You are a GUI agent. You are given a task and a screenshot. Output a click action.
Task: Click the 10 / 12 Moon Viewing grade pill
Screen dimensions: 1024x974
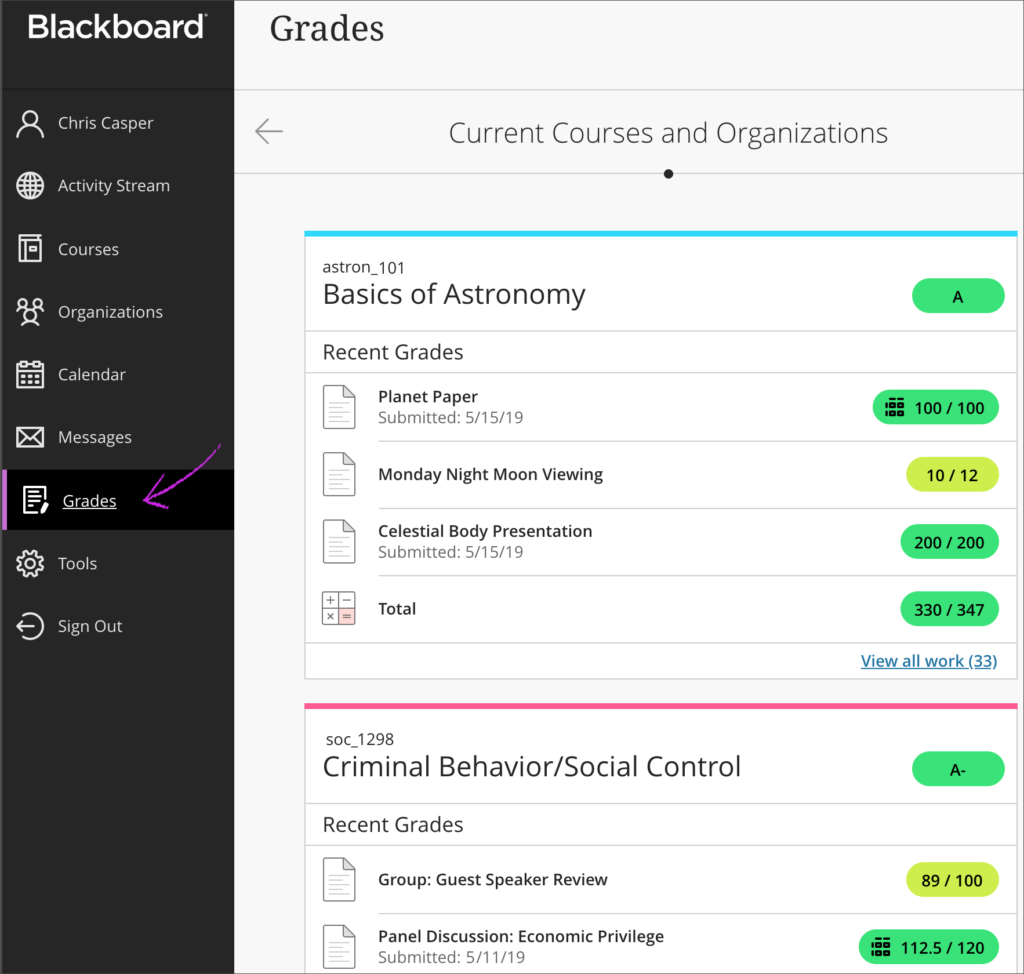952,475
